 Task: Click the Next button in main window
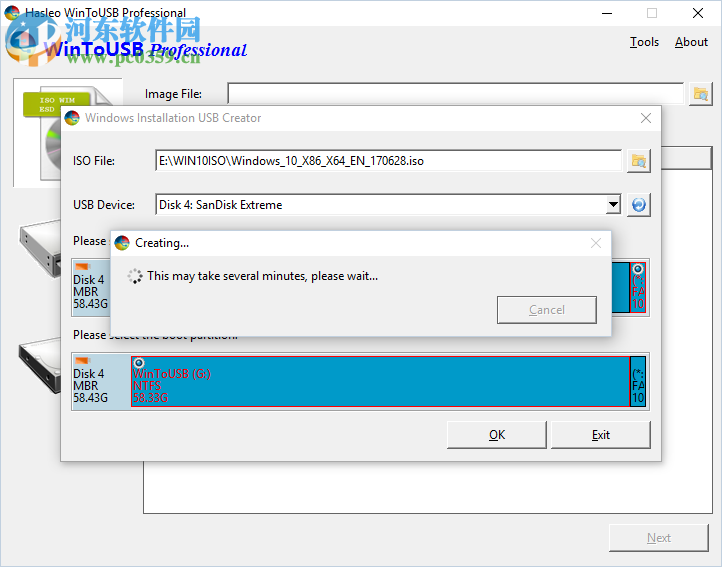point(658,538)
